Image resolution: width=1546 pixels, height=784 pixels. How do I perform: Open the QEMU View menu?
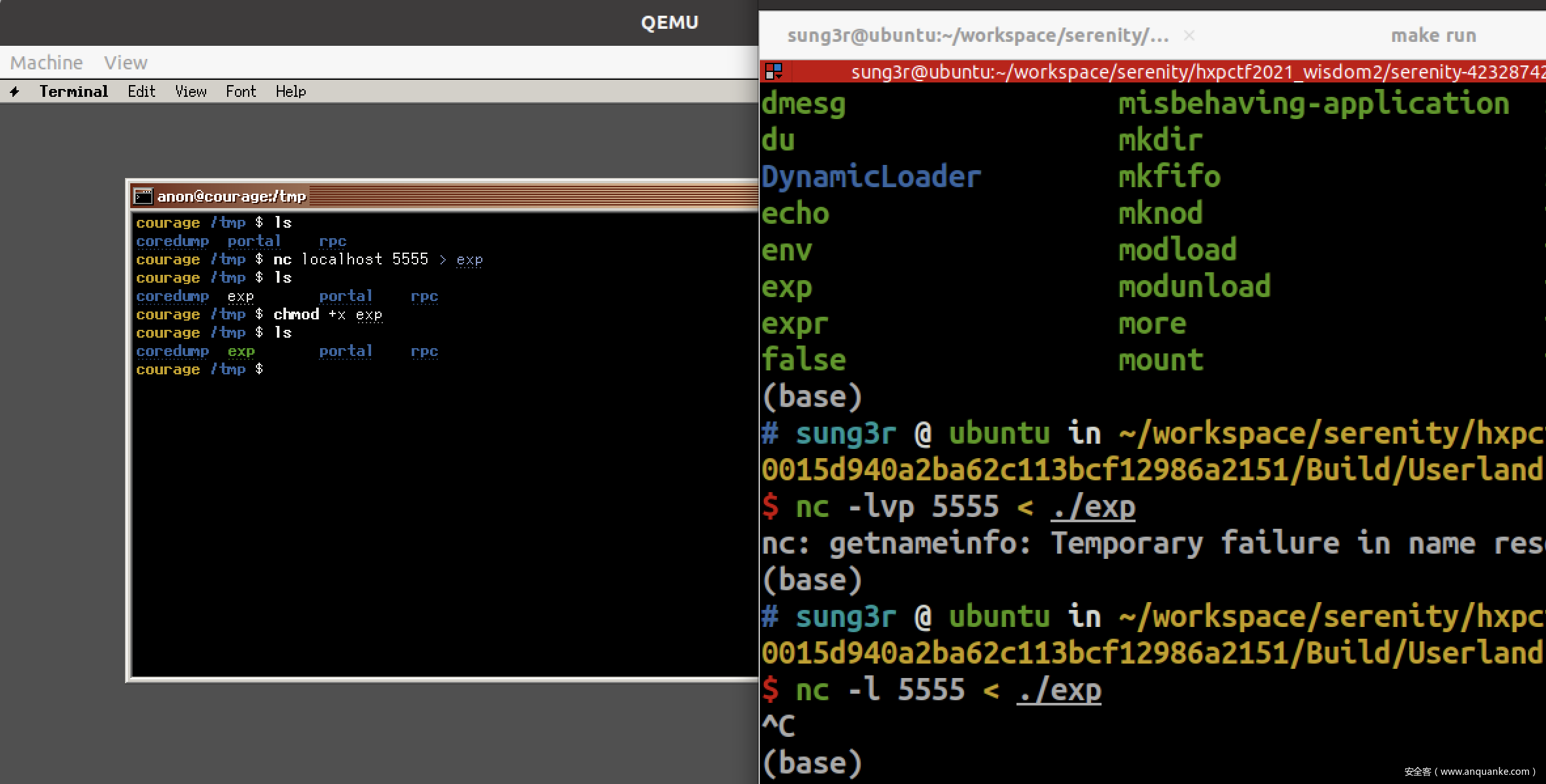tap(126, 63)
